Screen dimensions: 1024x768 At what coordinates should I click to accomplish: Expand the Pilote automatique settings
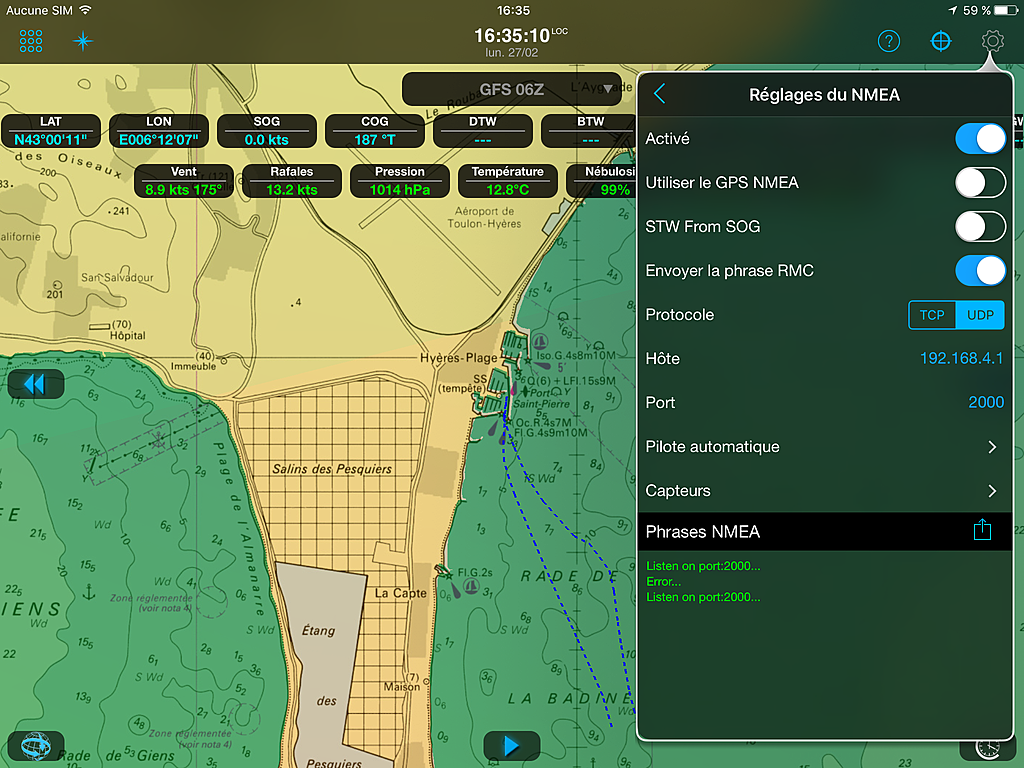point(824,447)
